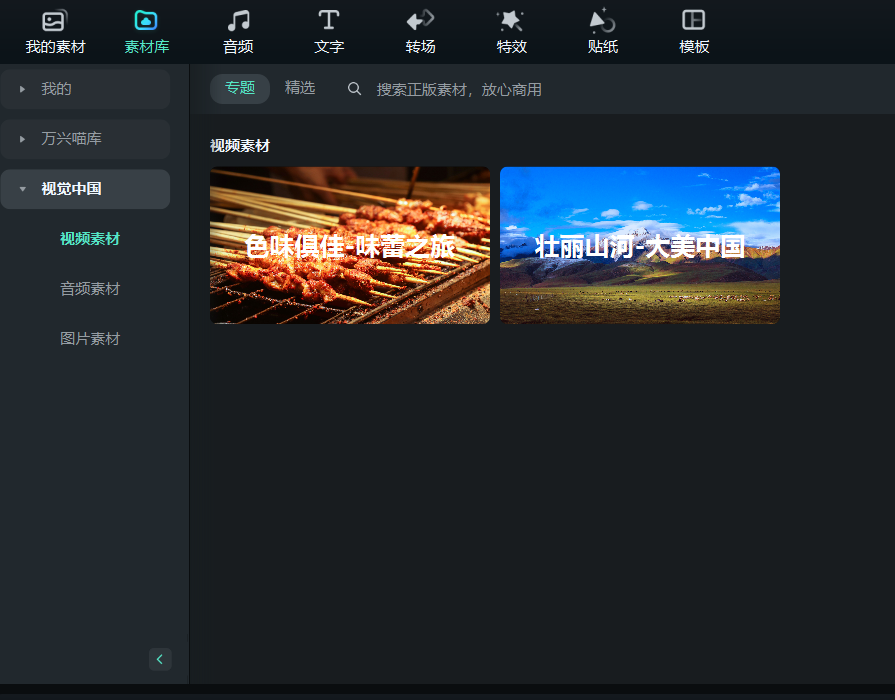Select the 素材库 cloud library icon
The image size is (895, 700).
(x=146, y=21)
